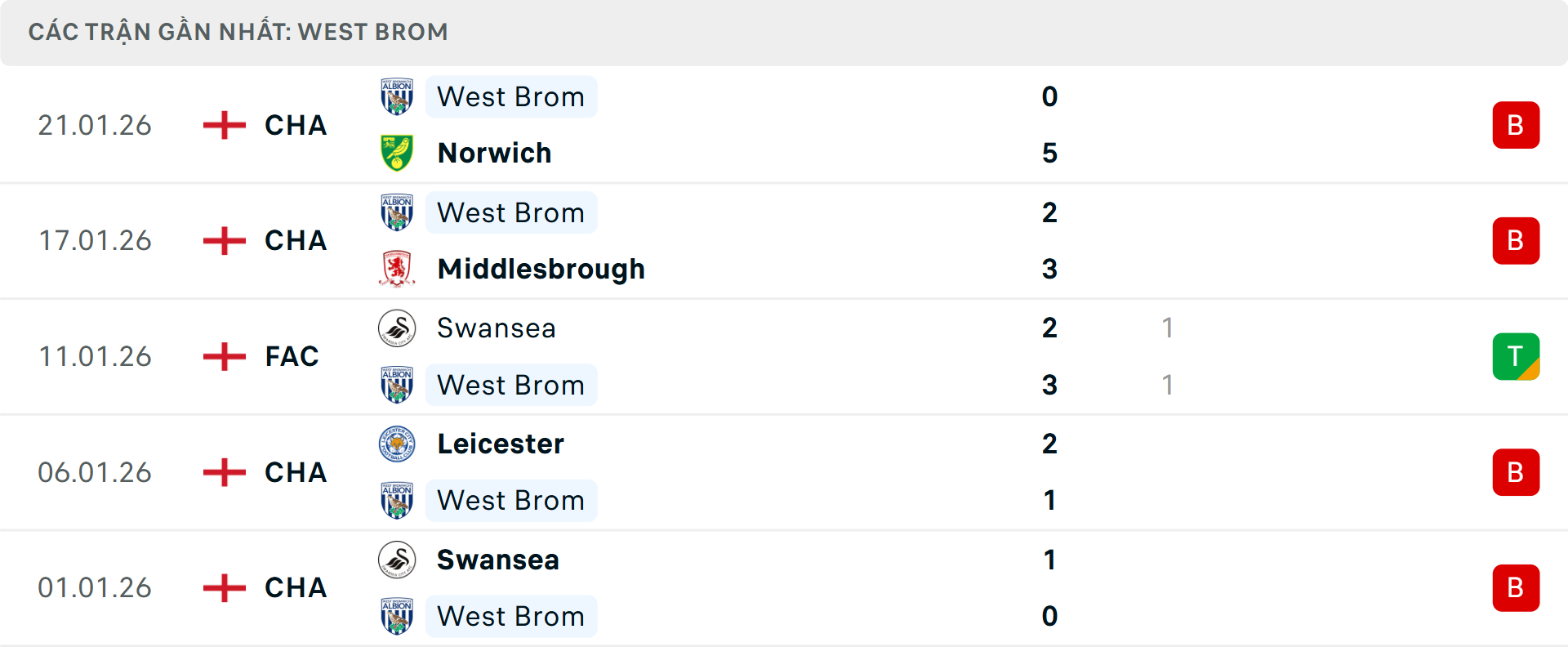
Task: Click the England flag next to FAC label
Action: click(223, 355)
